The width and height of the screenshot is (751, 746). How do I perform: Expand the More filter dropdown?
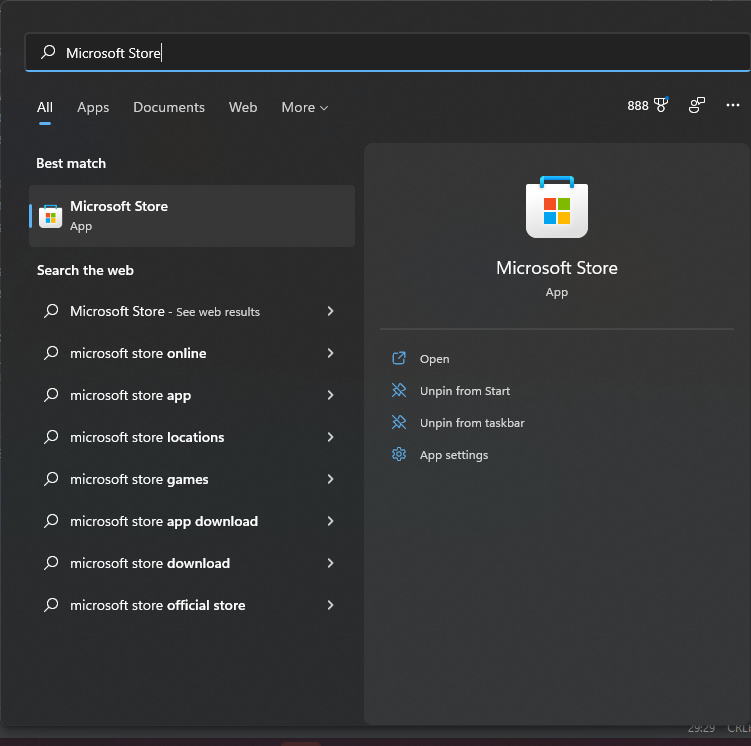[x=305, y=107]
